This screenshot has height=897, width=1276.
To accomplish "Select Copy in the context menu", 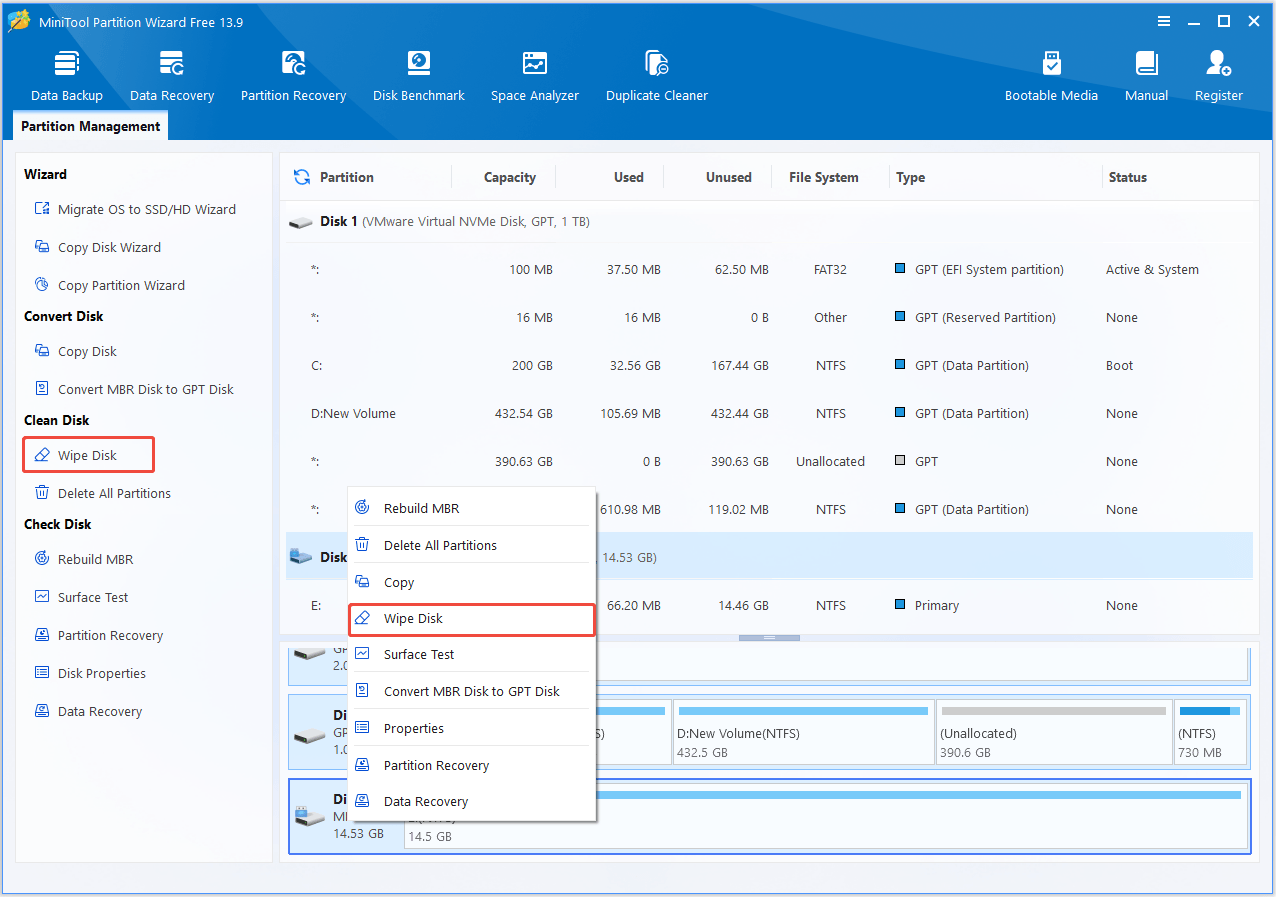I will tap(471, 582).
